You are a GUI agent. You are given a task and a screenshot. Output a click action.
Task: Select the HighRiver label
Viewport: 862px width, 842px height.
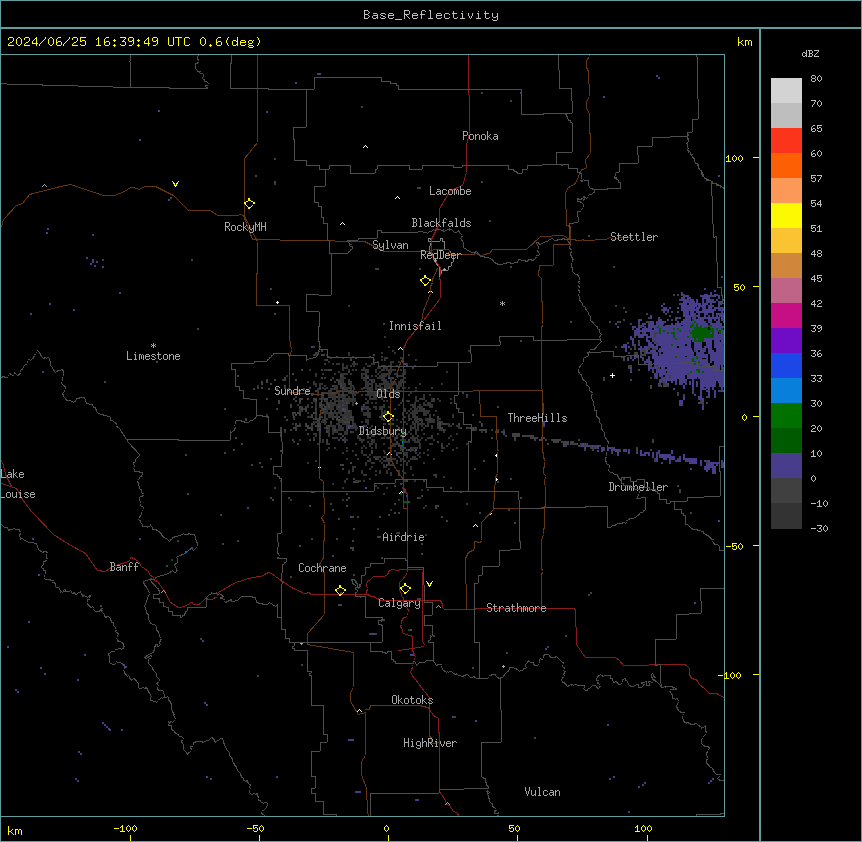[430, 743]
